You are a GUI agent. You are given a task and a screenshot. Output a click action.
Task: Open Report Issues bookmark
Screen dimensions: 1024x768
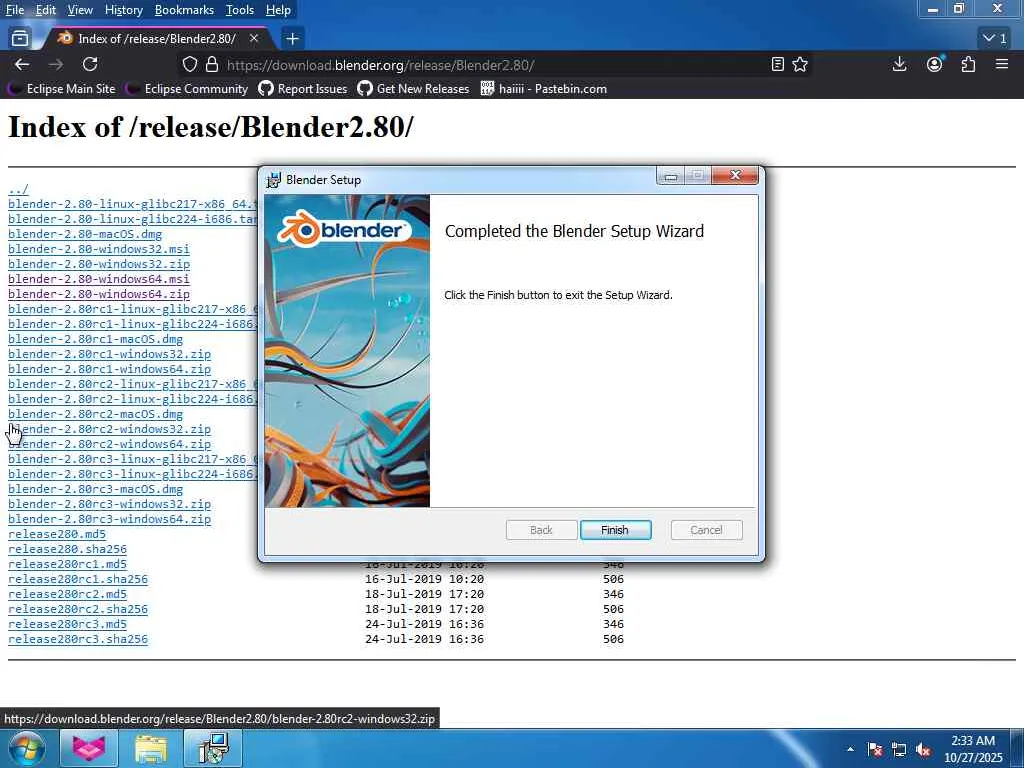tap(303, 89)
